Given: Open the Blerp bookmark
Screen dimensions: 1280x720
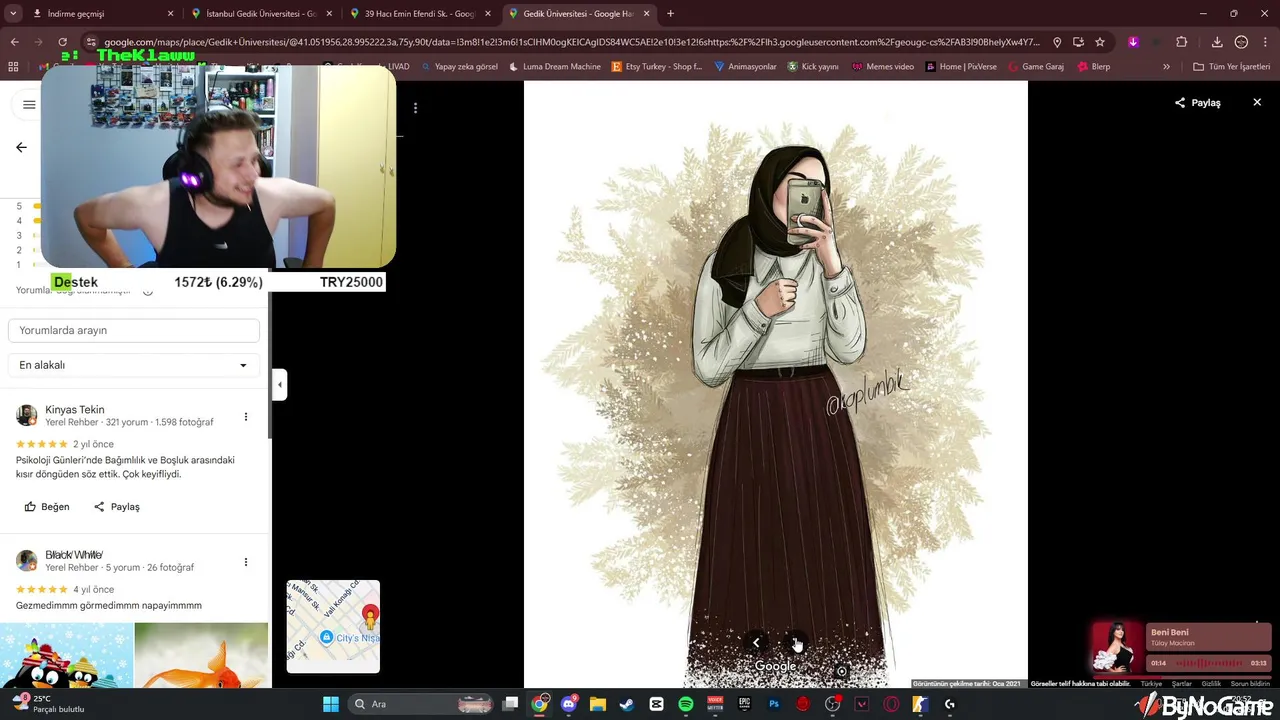Looking at the screenshot, I should coord(1094,66).
